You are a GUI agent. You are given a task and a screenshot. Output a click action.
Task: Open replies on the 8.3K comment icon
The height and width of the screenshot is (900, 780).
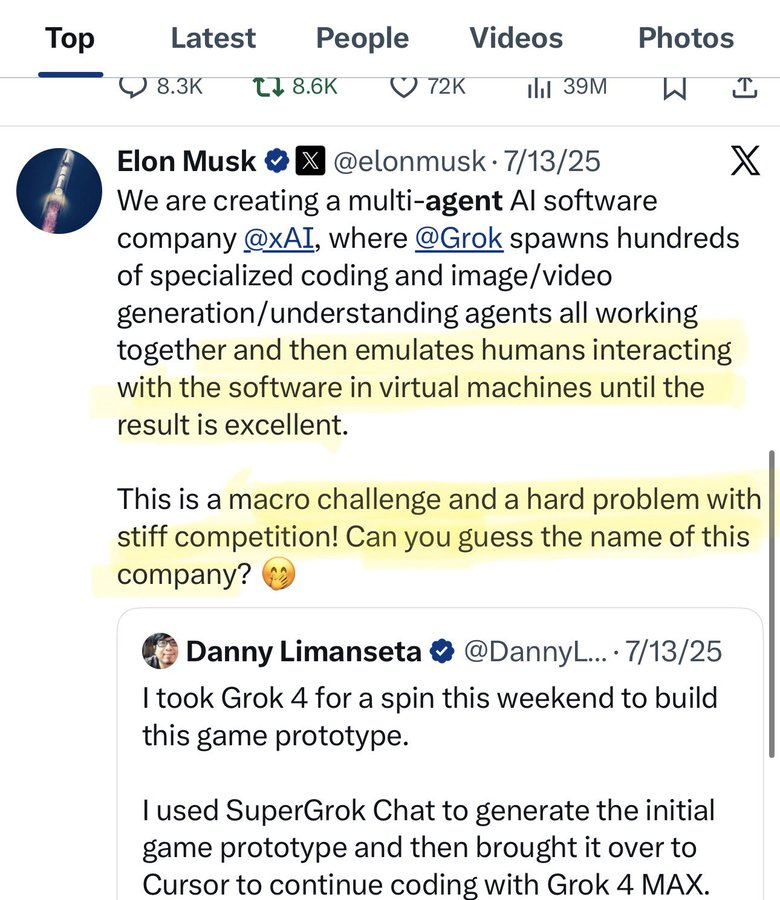pyautogui.click(x=133, y=87)
